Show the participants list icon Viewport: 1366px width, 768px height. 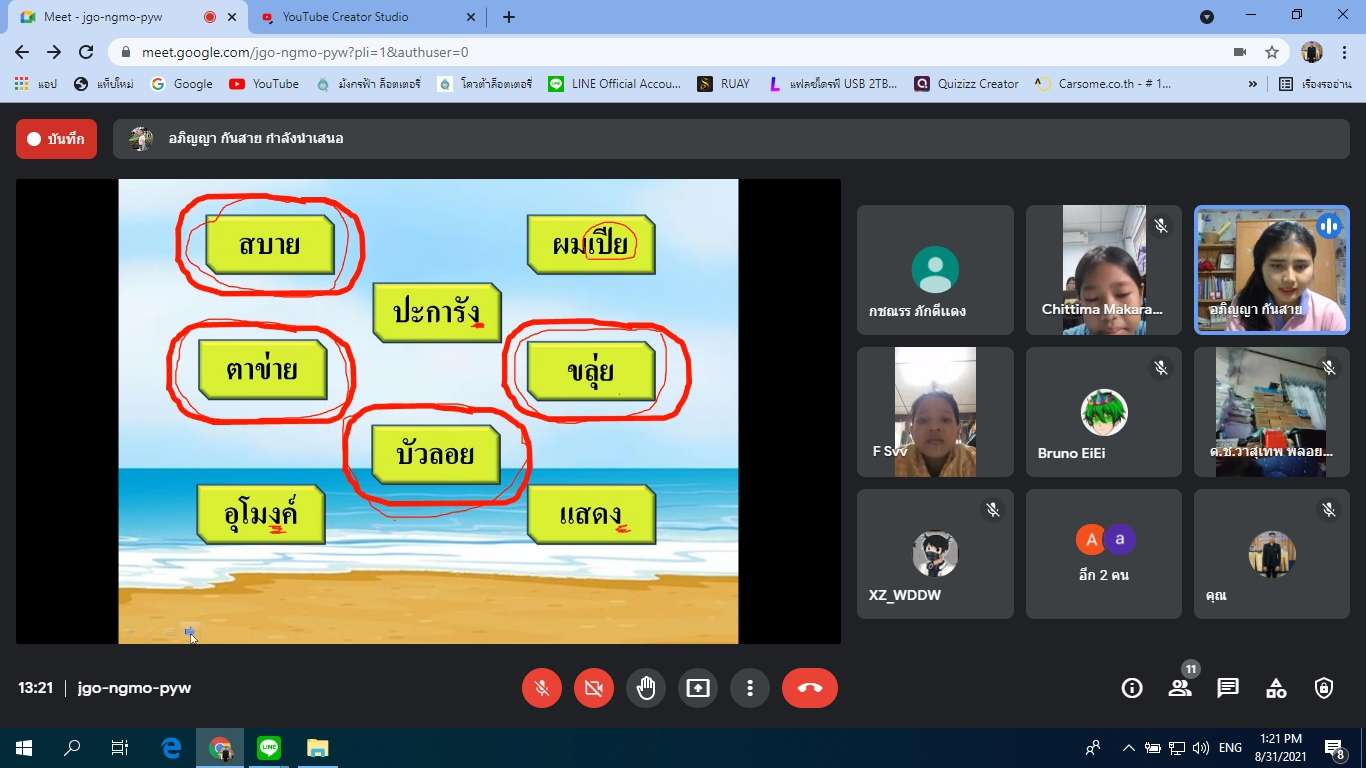[x=1180, y=688]
